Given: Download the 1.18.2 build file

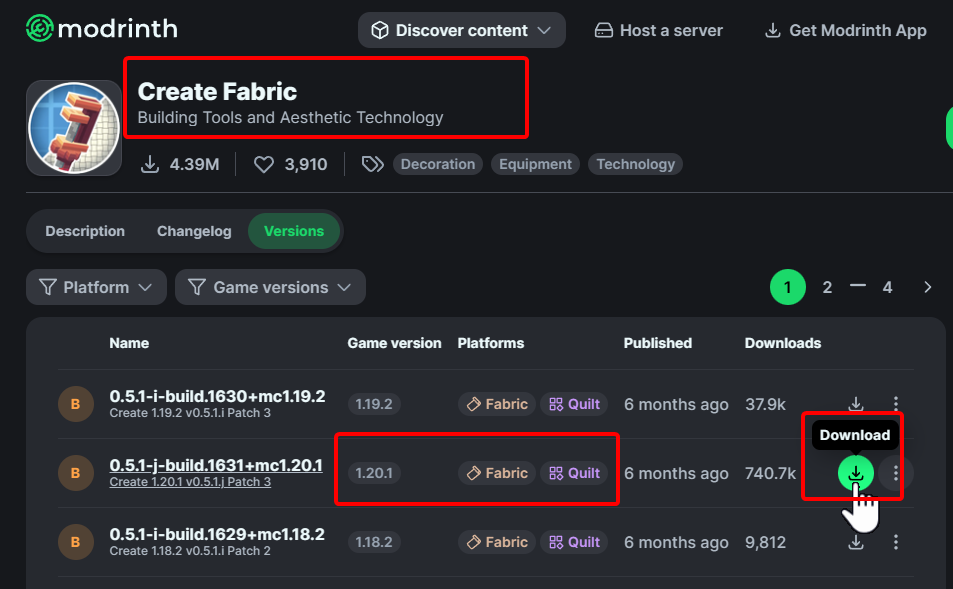Looking at the screenshot, I should click(856, 542).
